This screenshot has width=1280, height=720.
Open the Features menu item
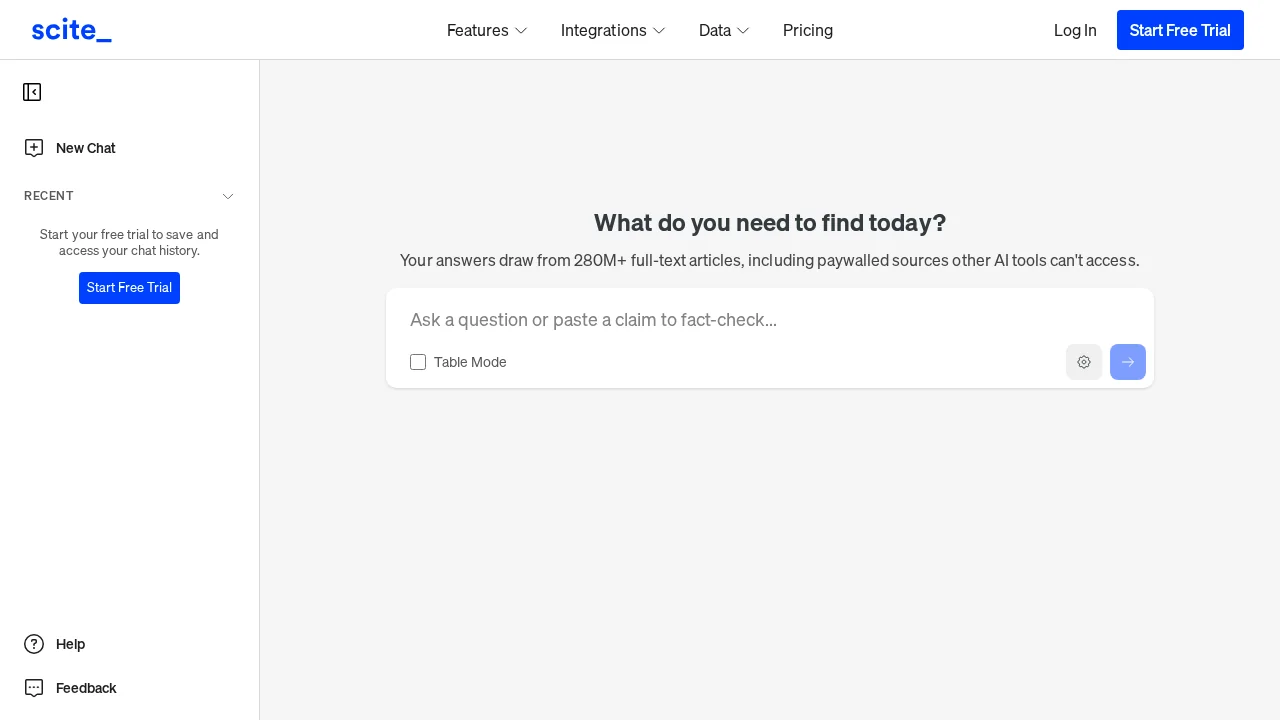[x=477, y=30]
